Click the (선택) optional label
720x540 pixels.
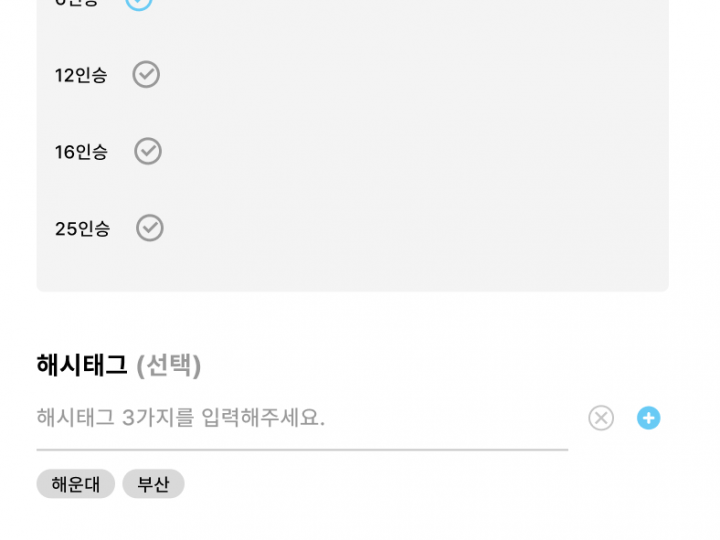point(169,365)
